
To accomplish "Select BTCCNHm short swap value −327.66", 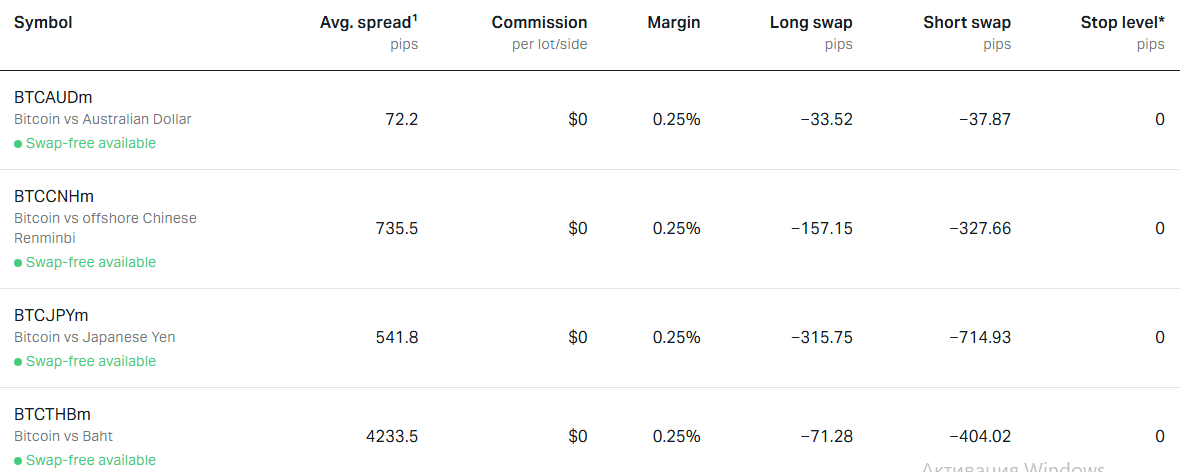I will 980,228.
